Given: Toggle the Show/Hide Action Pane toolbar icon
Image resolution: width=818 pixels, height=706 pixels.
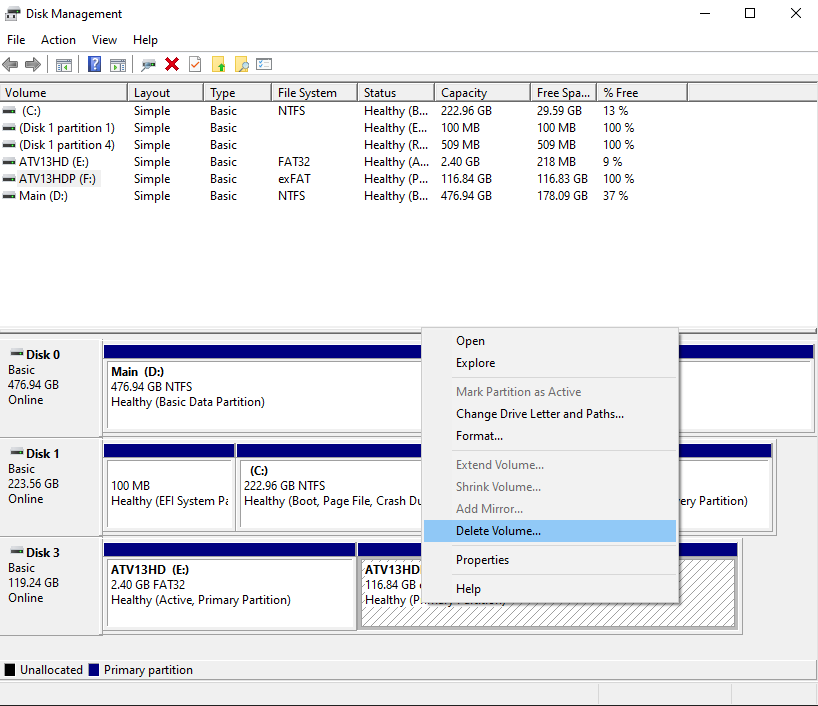Looking at the screenshot, I should coord(117,64).
